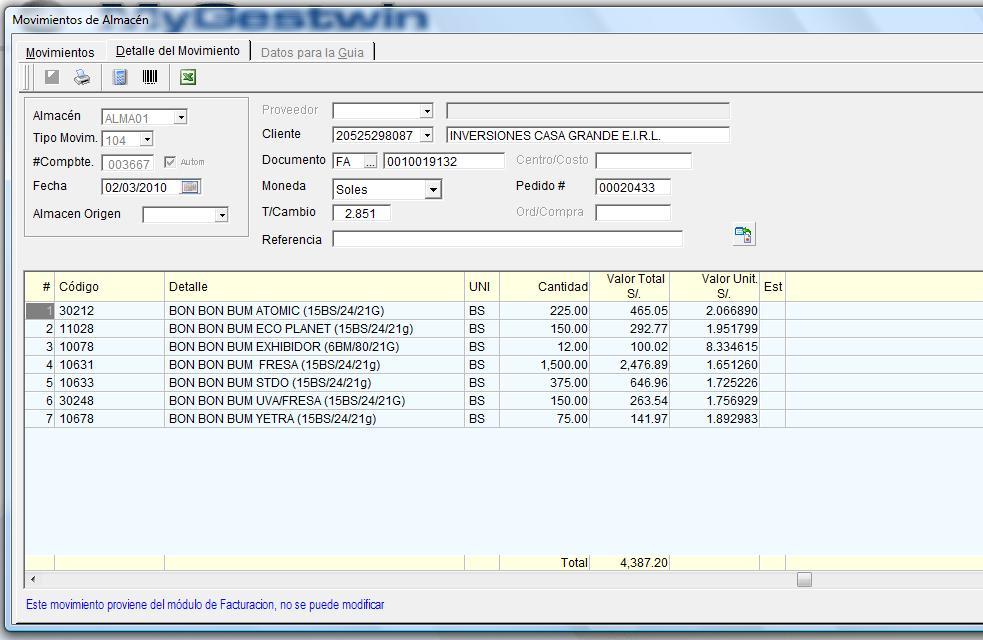The height and width of the screenshot is (640, 983).
Task: Open the Proveedor dropdown
Action: coord(426,111)
